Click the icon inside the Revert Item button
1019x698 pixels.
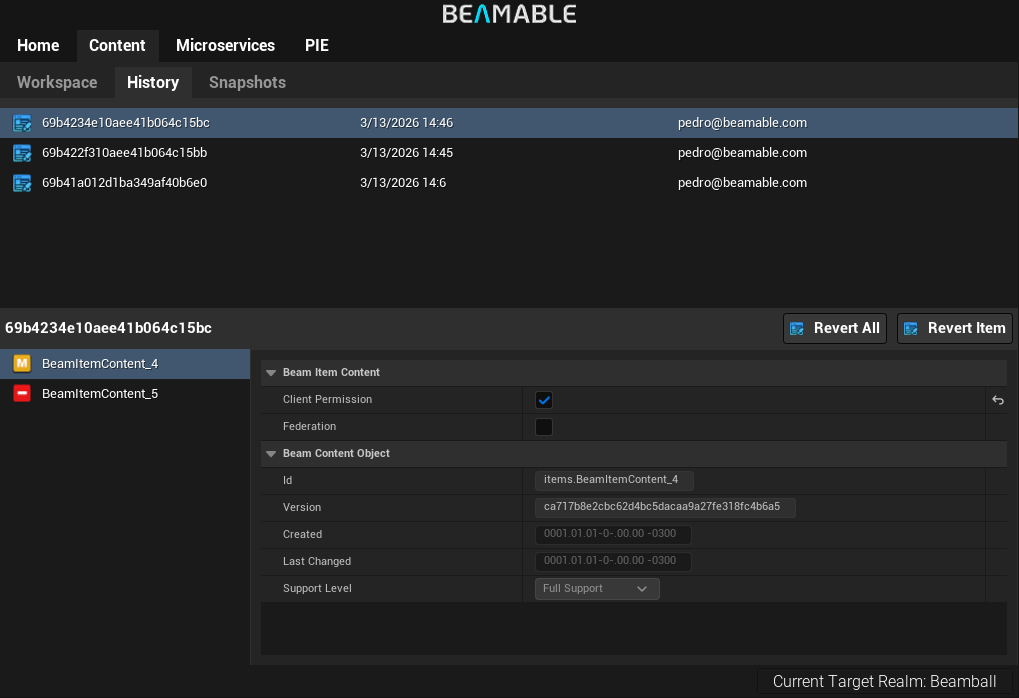click(911, 328)
